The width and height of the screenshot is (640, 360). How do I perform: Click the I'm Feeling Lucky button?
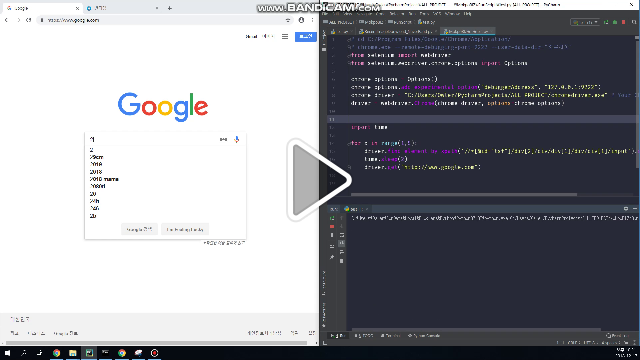click(x=185, y=229)
